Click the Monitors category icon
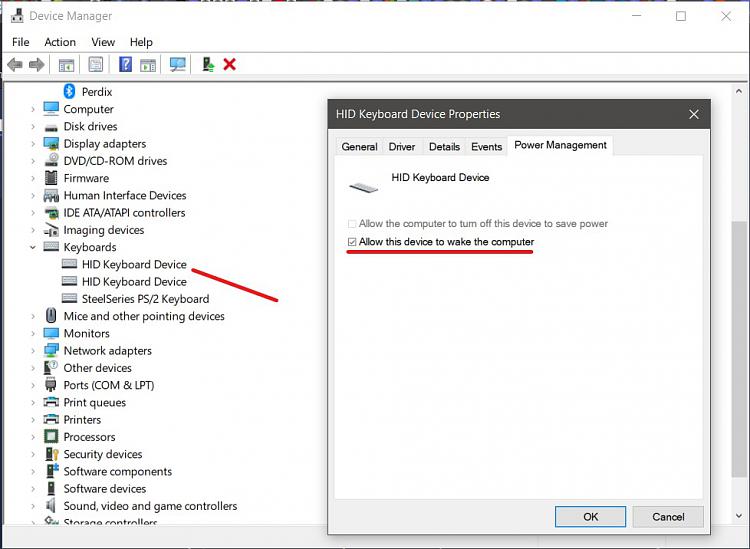Screen dimensions: 750x549 click(51, 333)
